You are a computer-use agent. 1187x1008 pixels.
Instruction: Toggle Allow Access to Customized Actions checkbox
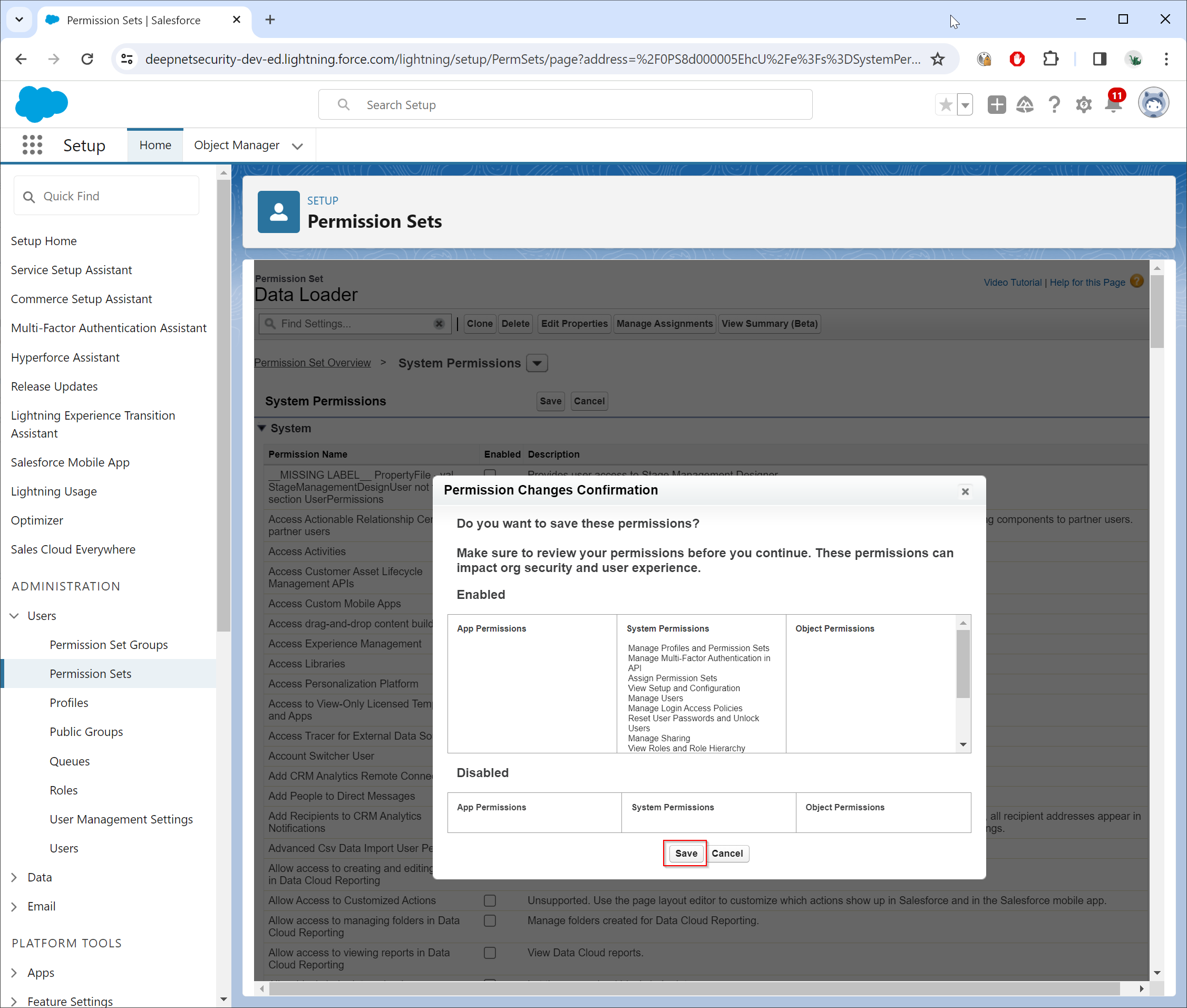[490, 900]
